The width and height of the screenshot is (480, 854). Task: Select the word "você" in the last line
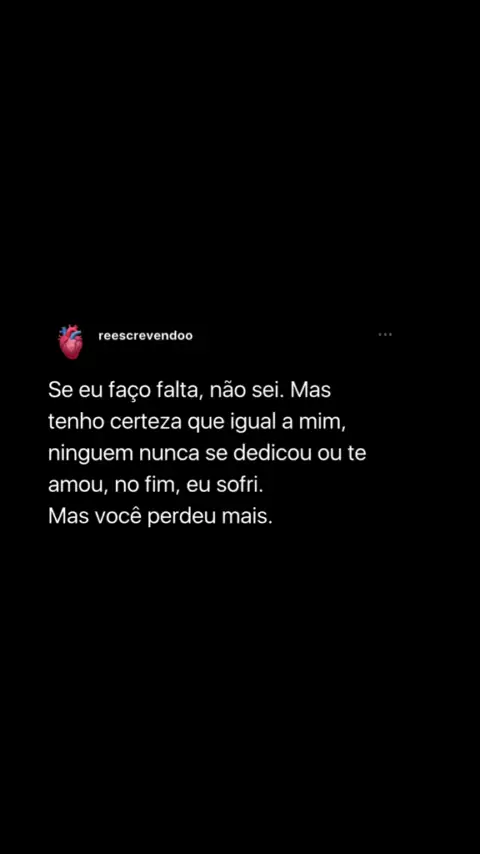tap(119, 516)
